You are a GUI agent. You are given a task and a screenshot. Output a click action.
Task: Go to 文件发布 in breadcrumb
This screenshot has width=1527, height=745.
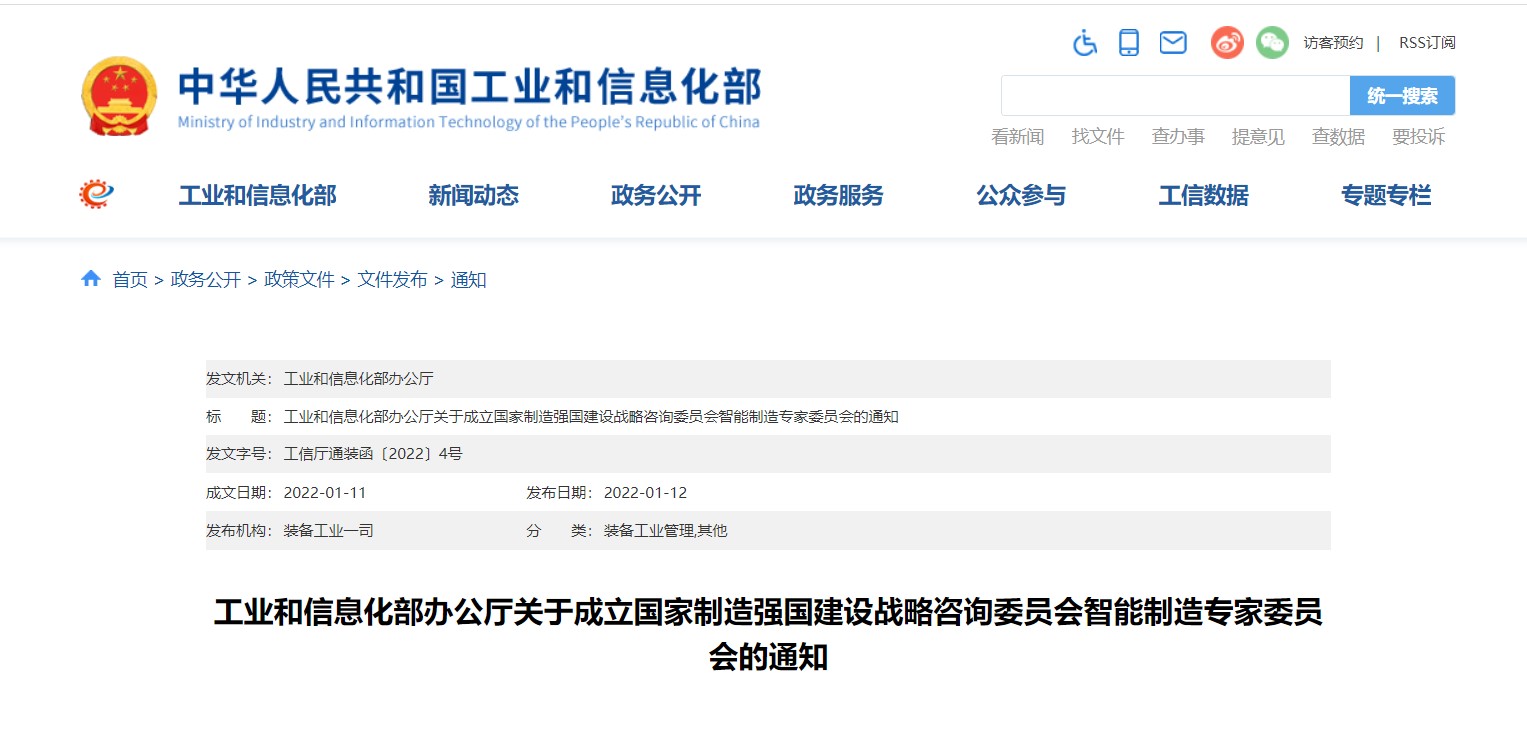[x=392, y=280]
